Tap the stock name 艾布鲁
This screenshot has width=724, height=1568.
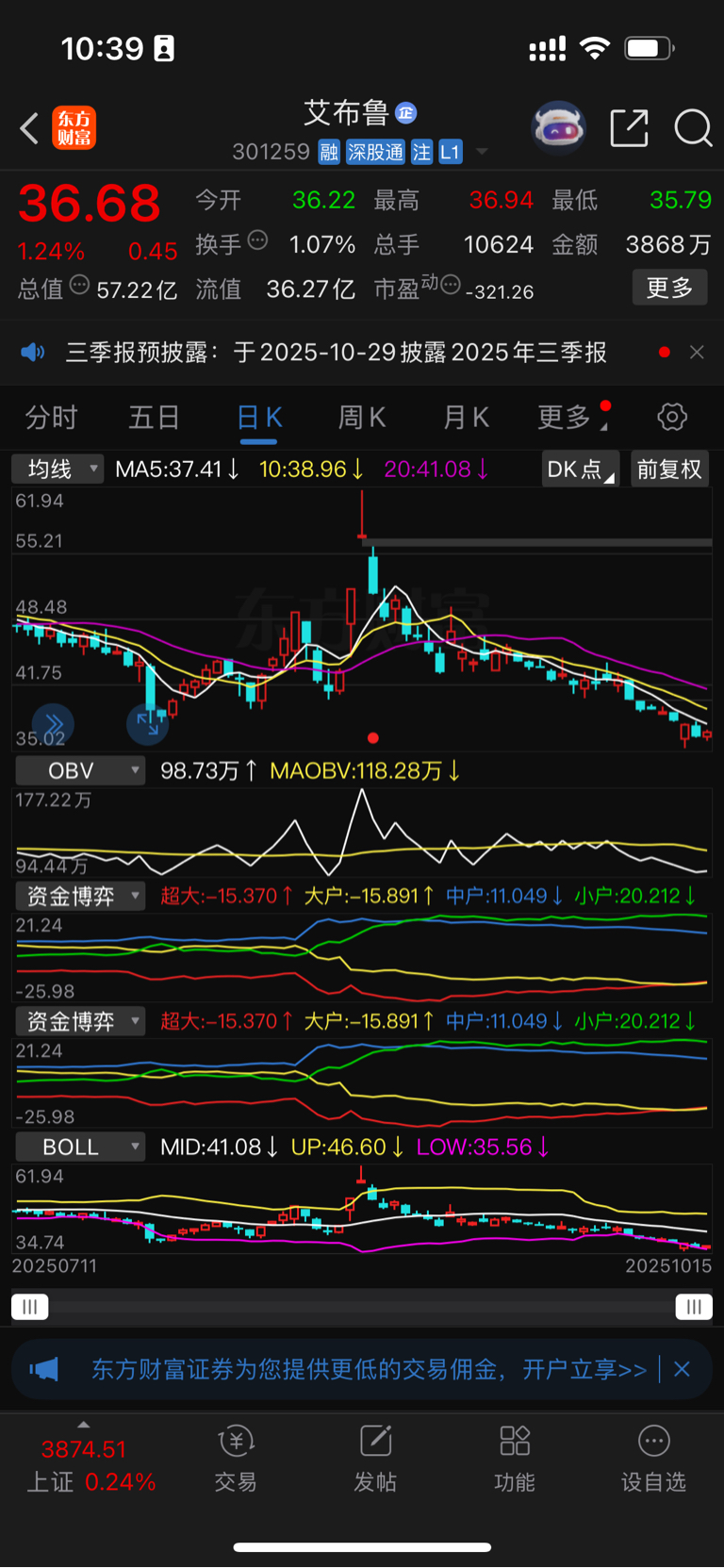[x=346, y=113]
